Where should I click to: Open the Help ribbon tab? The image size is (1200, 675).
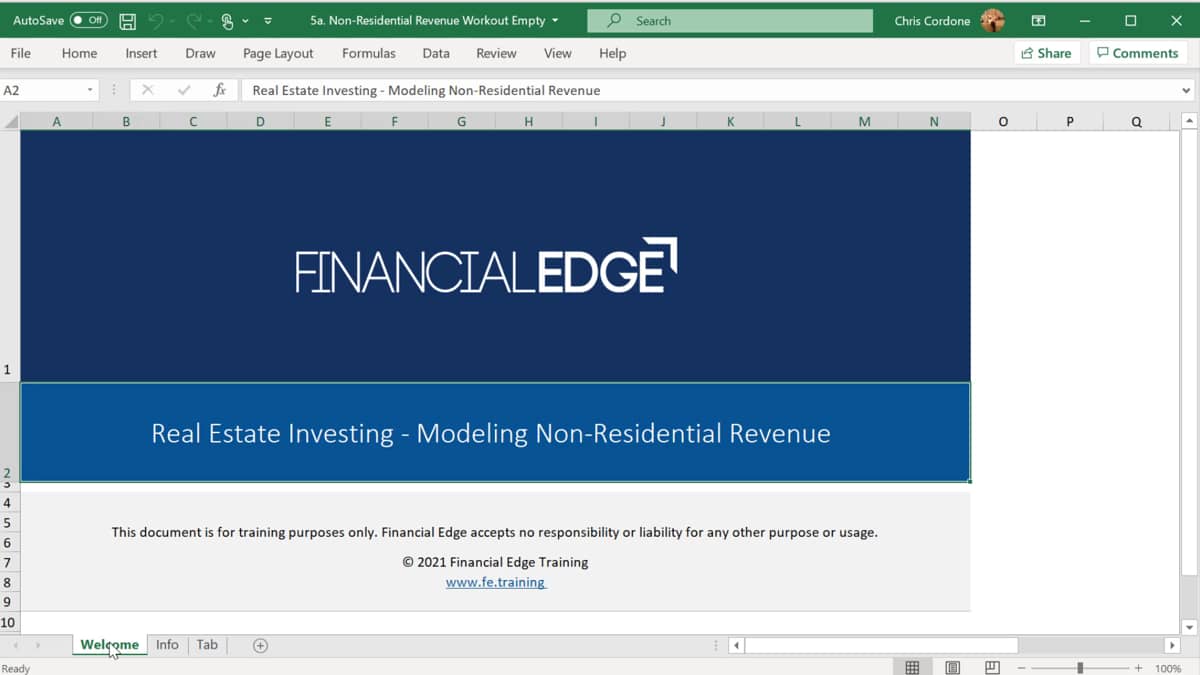click(612, 53)
